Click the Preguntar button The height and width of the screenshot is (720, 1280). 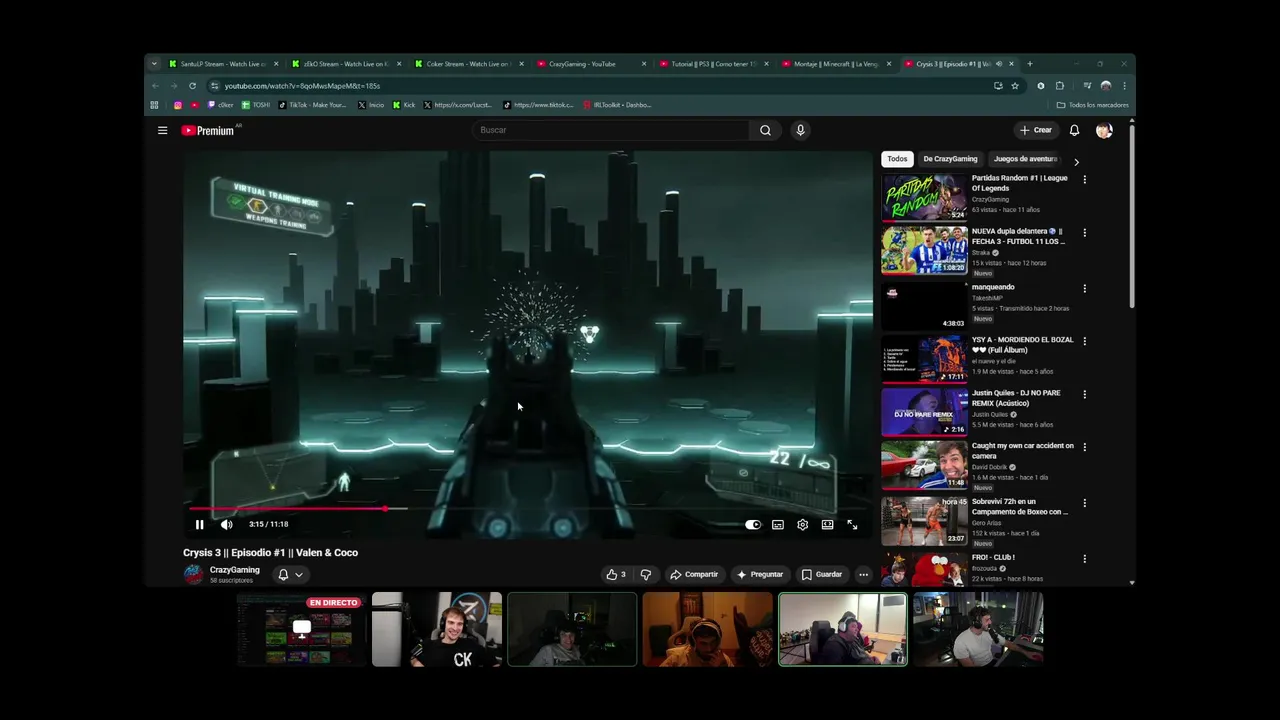(760, 574)
